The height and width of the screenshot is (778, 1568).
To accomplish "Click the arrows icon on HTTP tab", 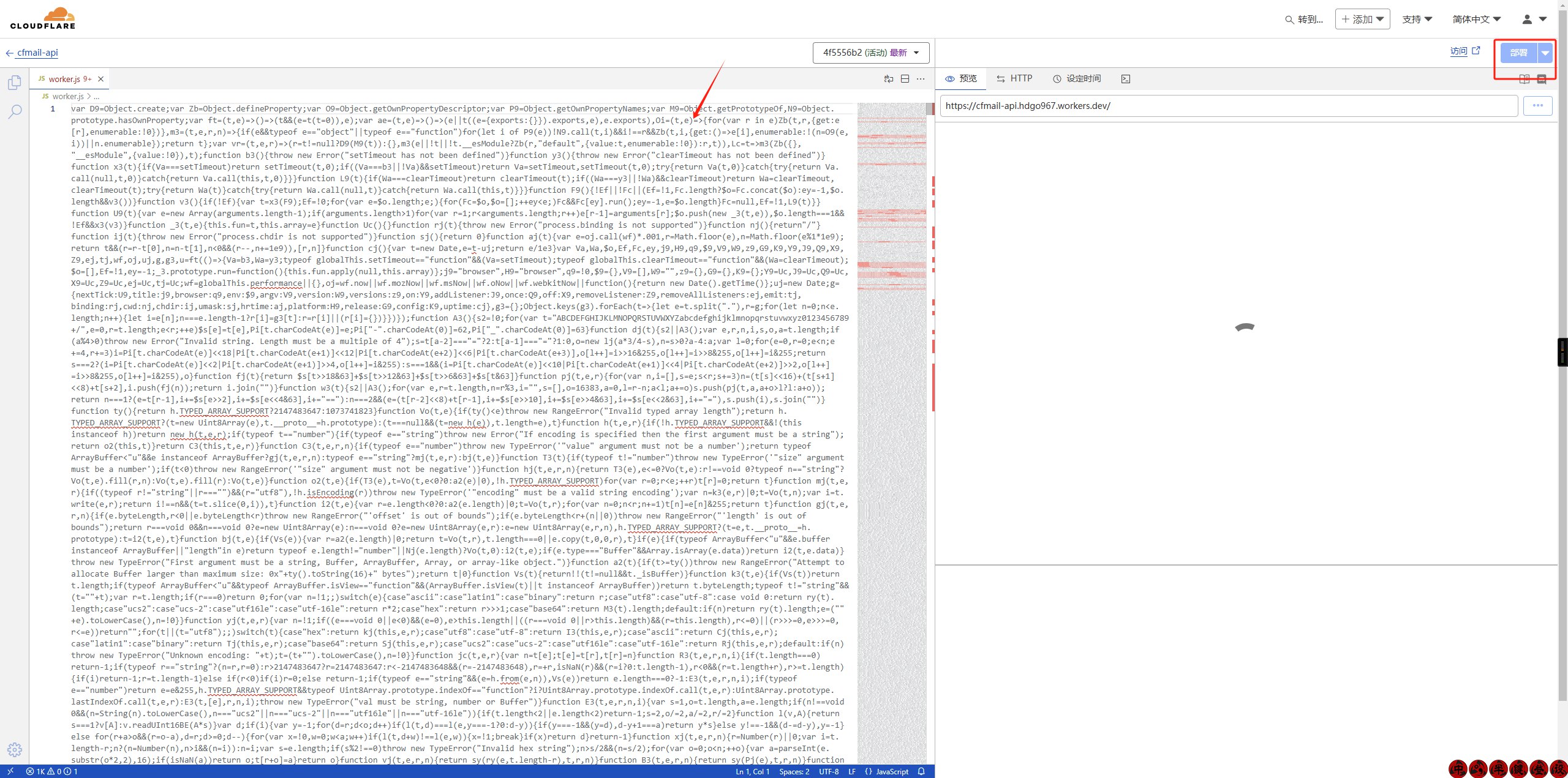I will click(1001, 79).
